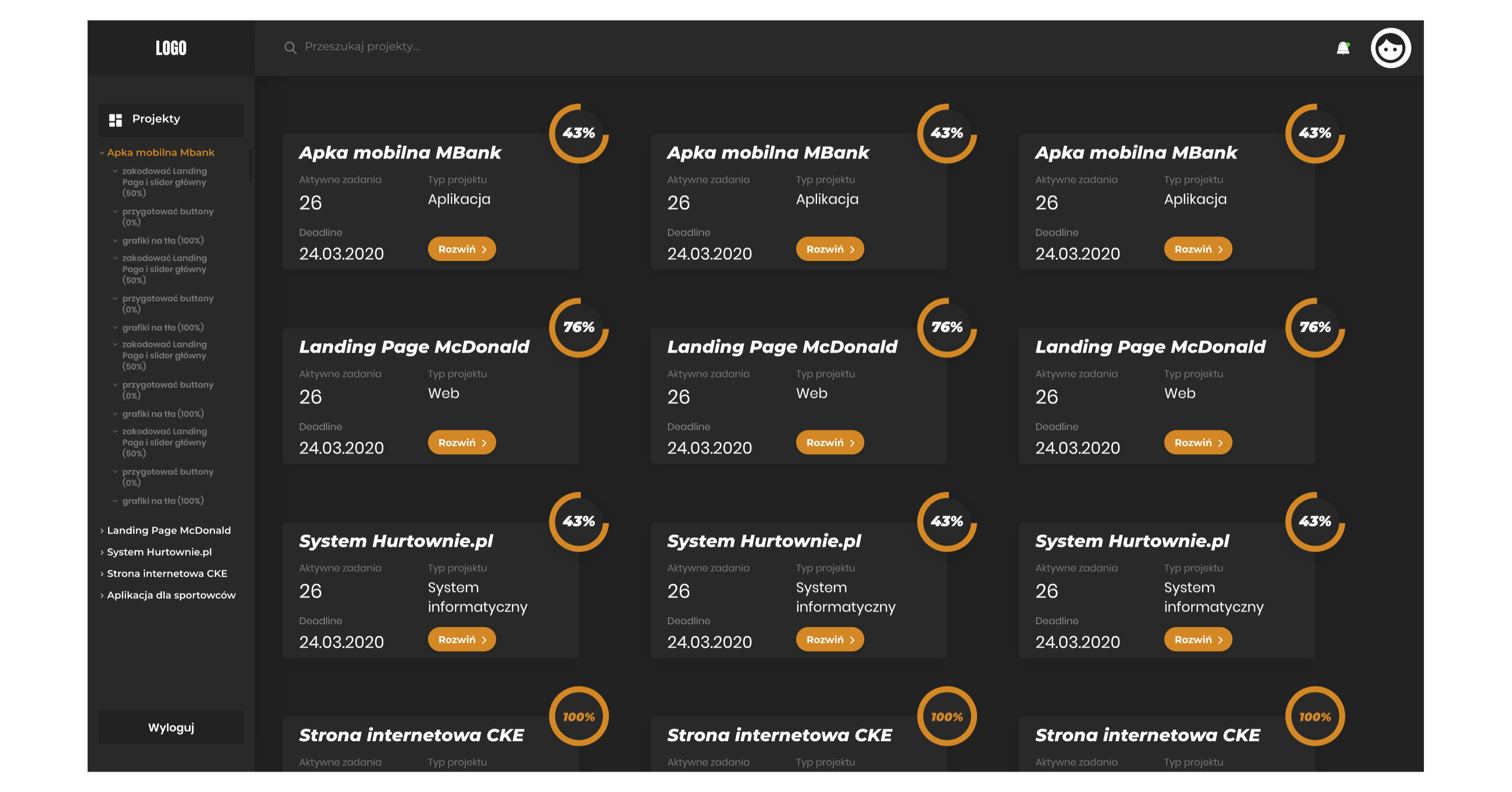Focus the Przeszukaj projekty search field
The width and height of the screenshot is (1512, 792).
361,46
